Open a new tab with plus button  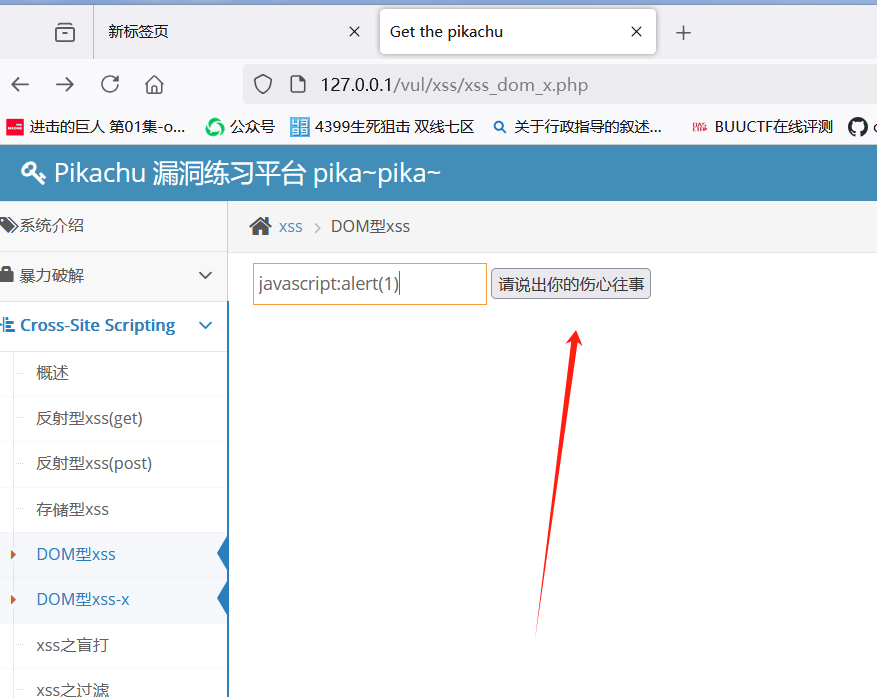coord(683,32)
